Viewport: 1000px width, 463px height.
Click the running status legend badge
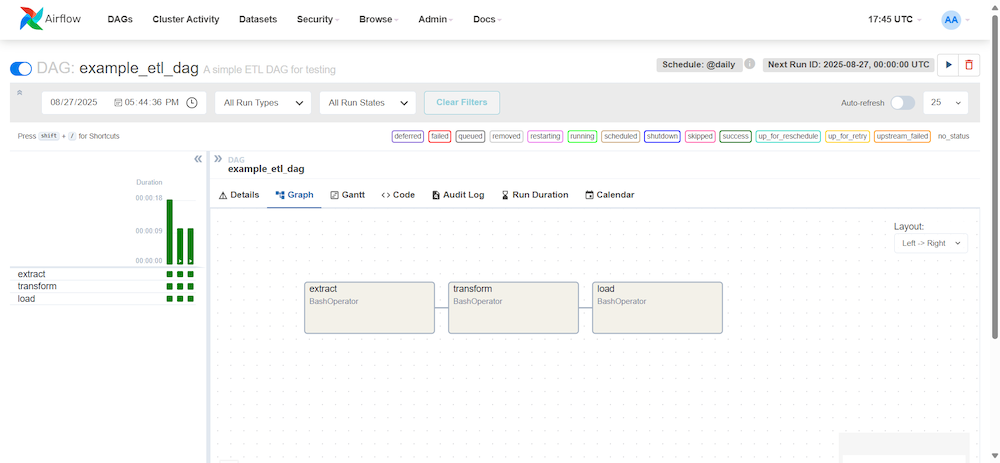582,136
